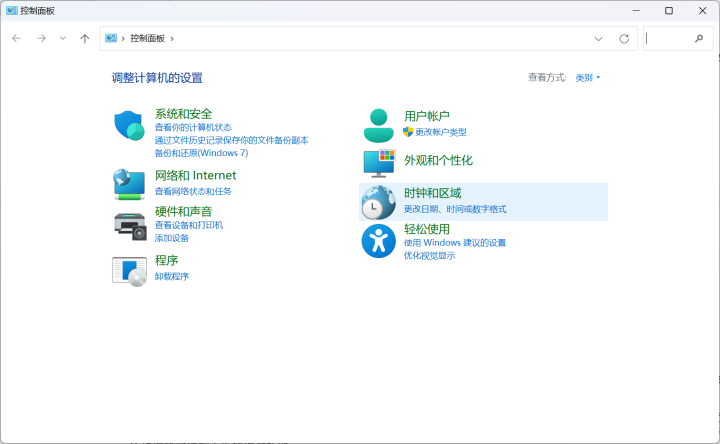Open recent locations dropdown arrow
The width and height of the screenshot is (720, 444).
pyautogui.click(x=63, y=39)
